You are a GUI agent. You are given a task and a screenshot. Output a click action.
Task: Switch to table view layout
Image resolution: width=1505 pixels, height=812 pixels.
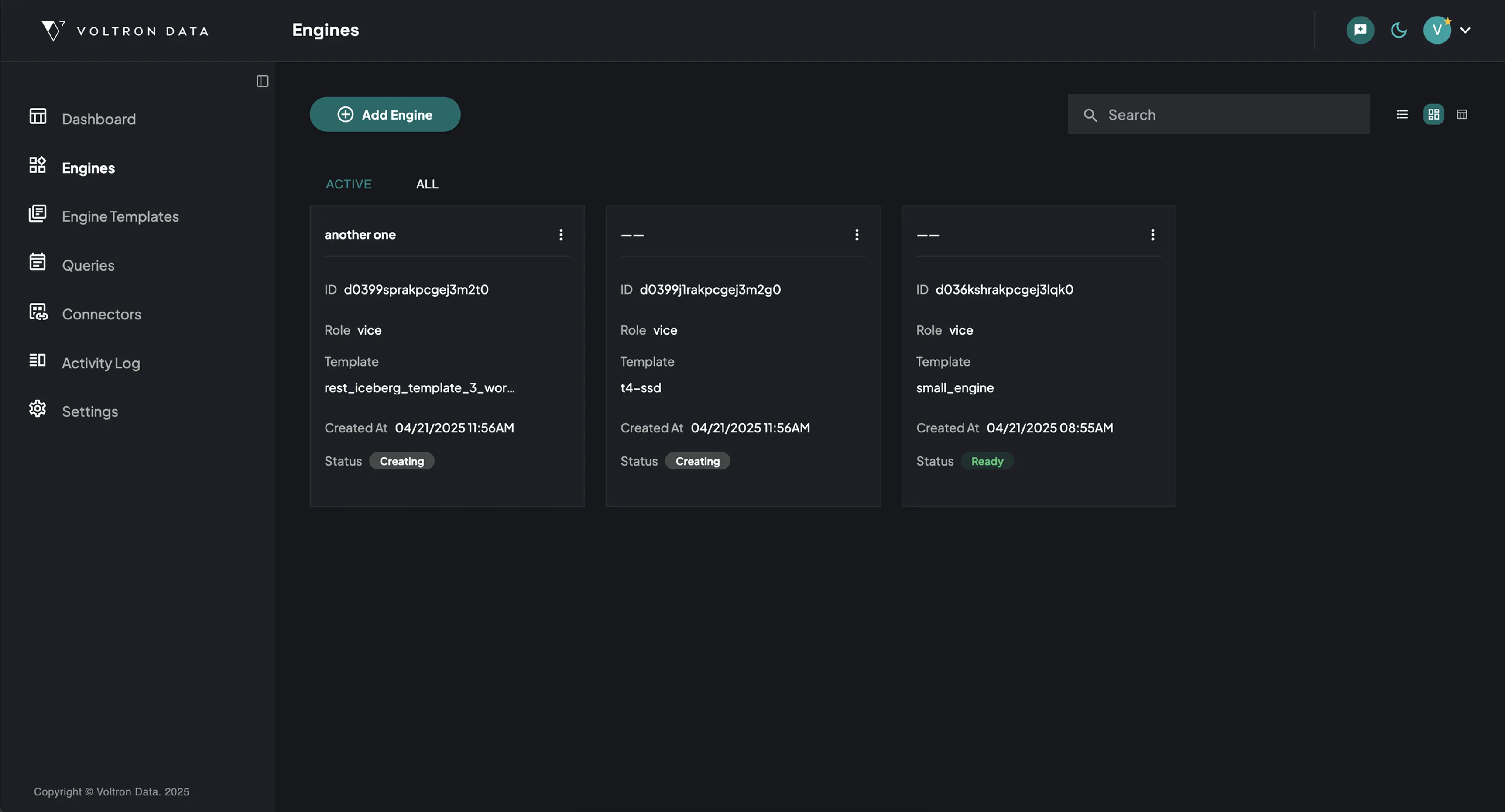[x=1462, y=114]
